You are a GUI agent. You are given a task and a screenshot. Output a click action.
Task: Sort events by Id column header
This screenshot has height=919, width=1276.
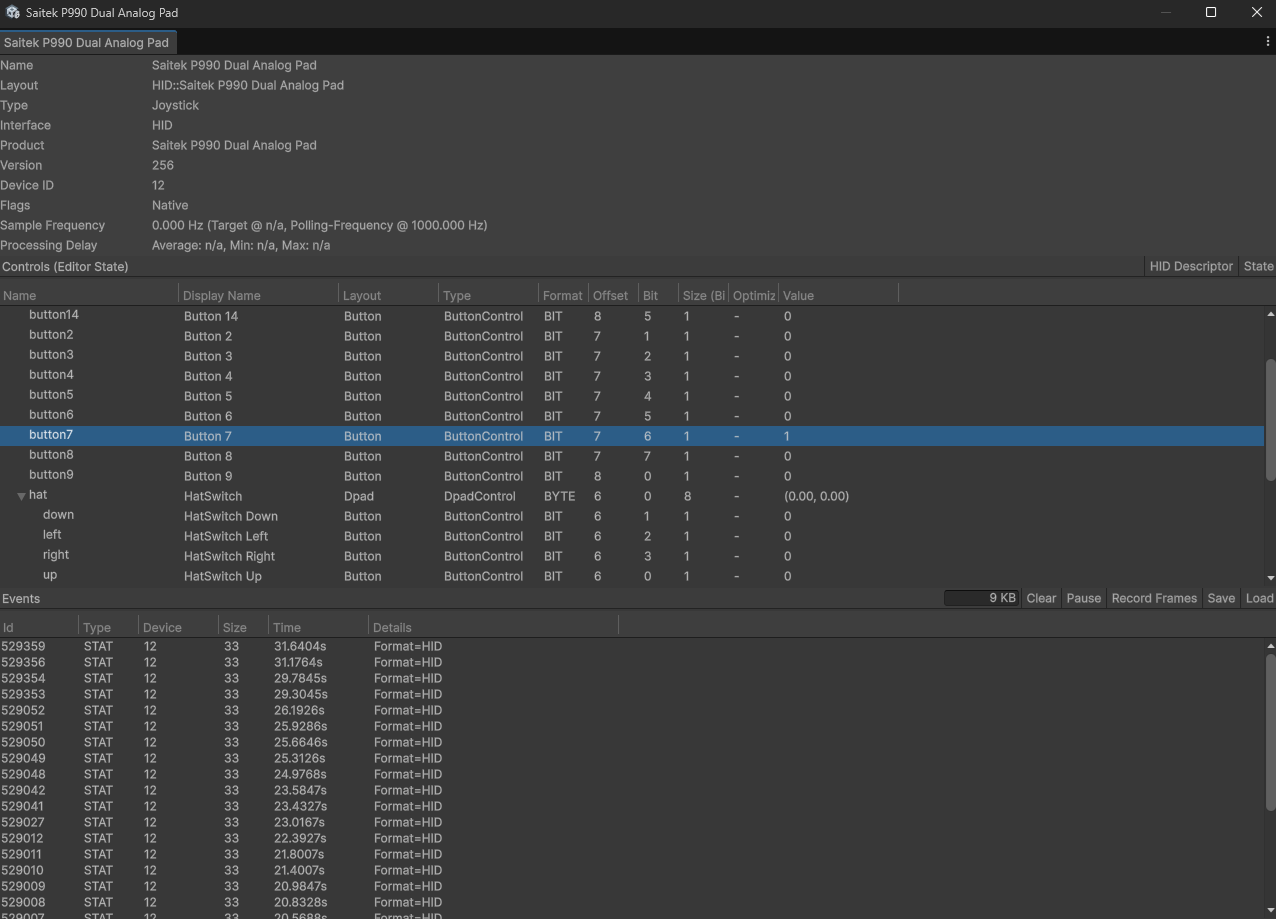point(39,627)
